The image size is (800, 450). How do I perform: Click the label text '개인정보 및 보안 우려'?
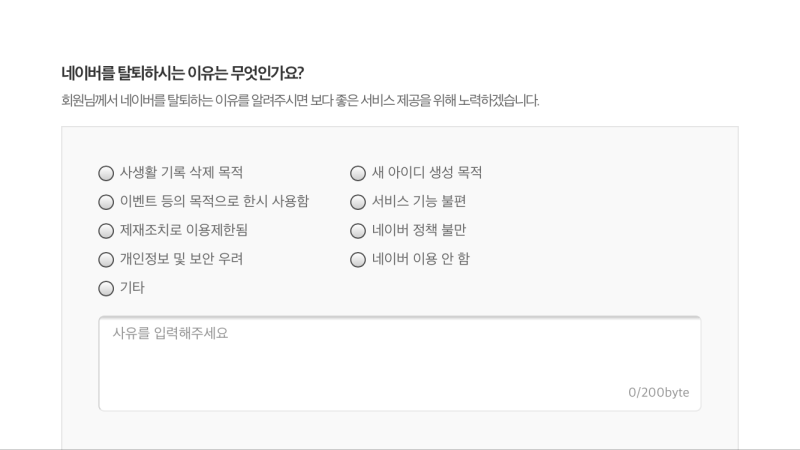[x=181, y=259]
